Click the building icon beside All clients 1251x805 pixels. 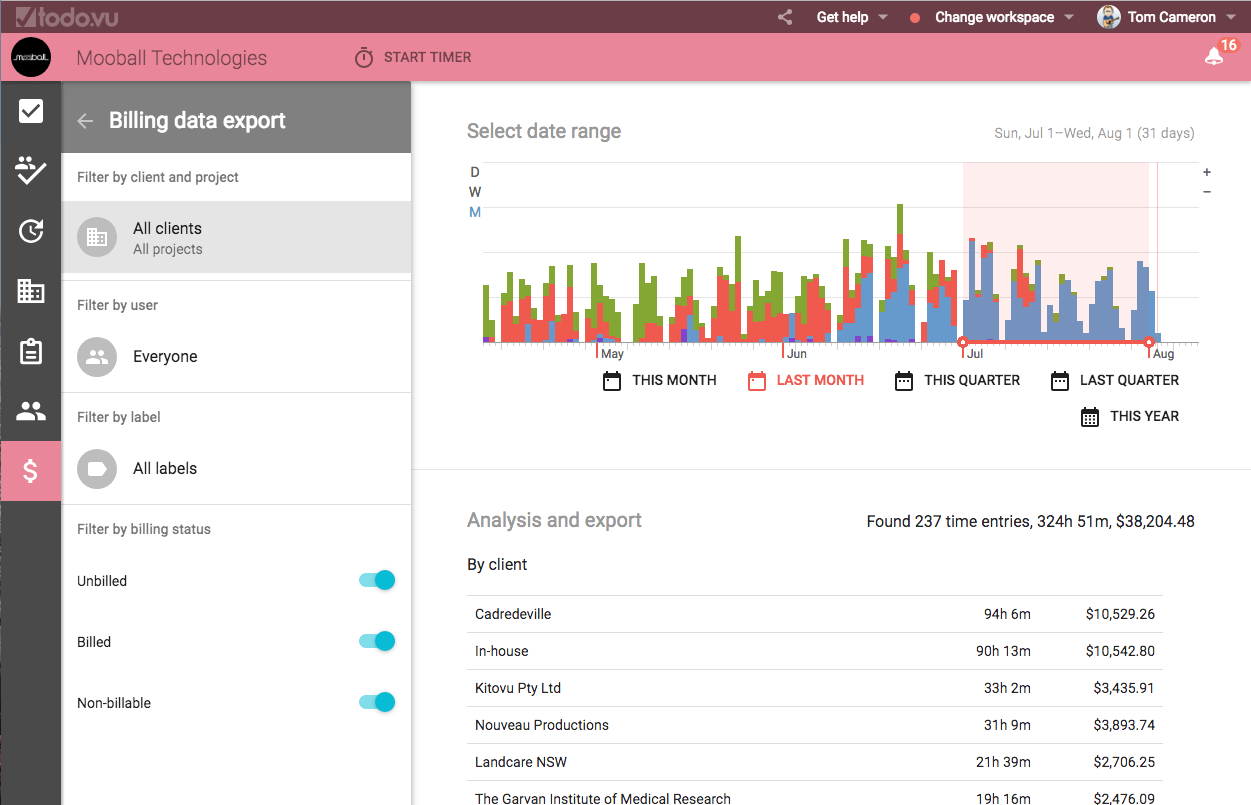point(97,237)
